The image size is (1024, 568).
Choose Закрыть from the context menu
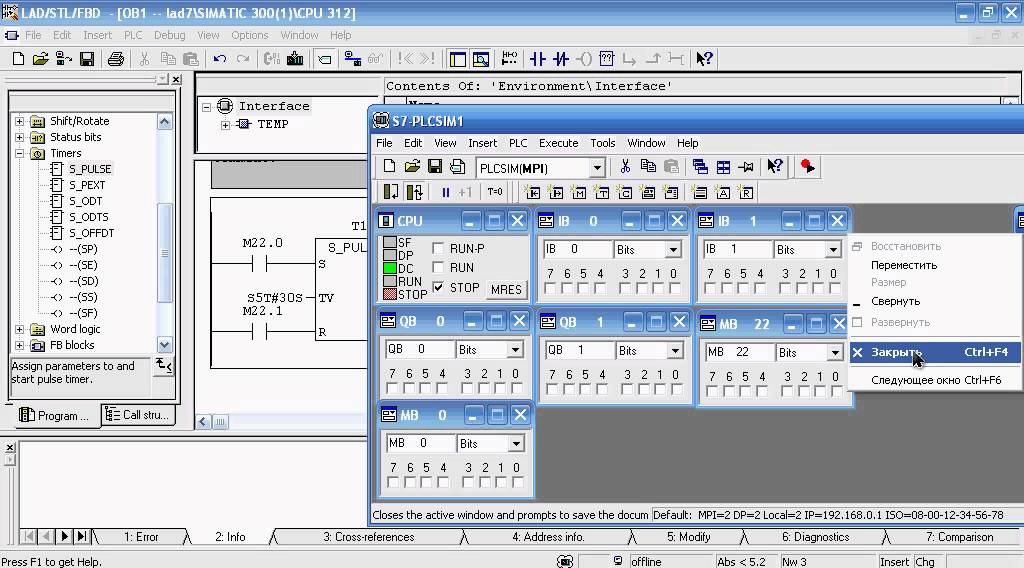(x=935, y=352)
